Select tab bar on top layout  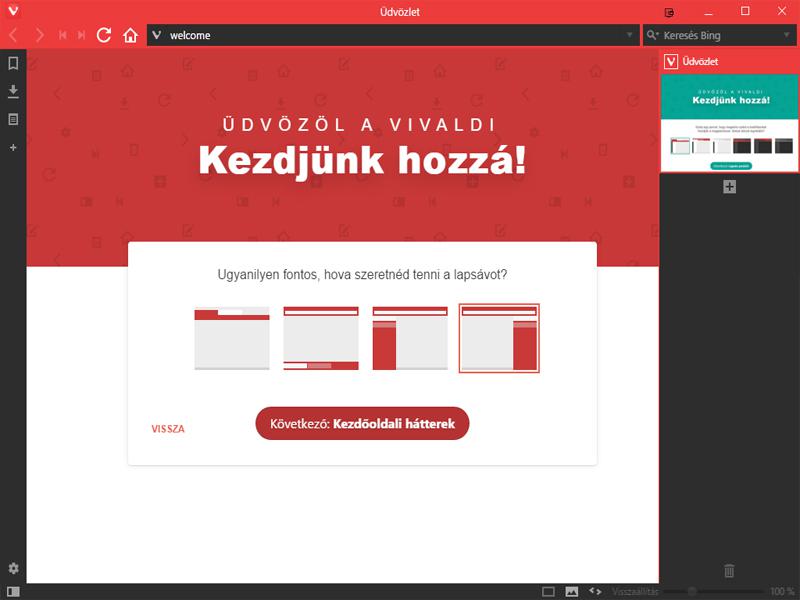coord(232,338)
